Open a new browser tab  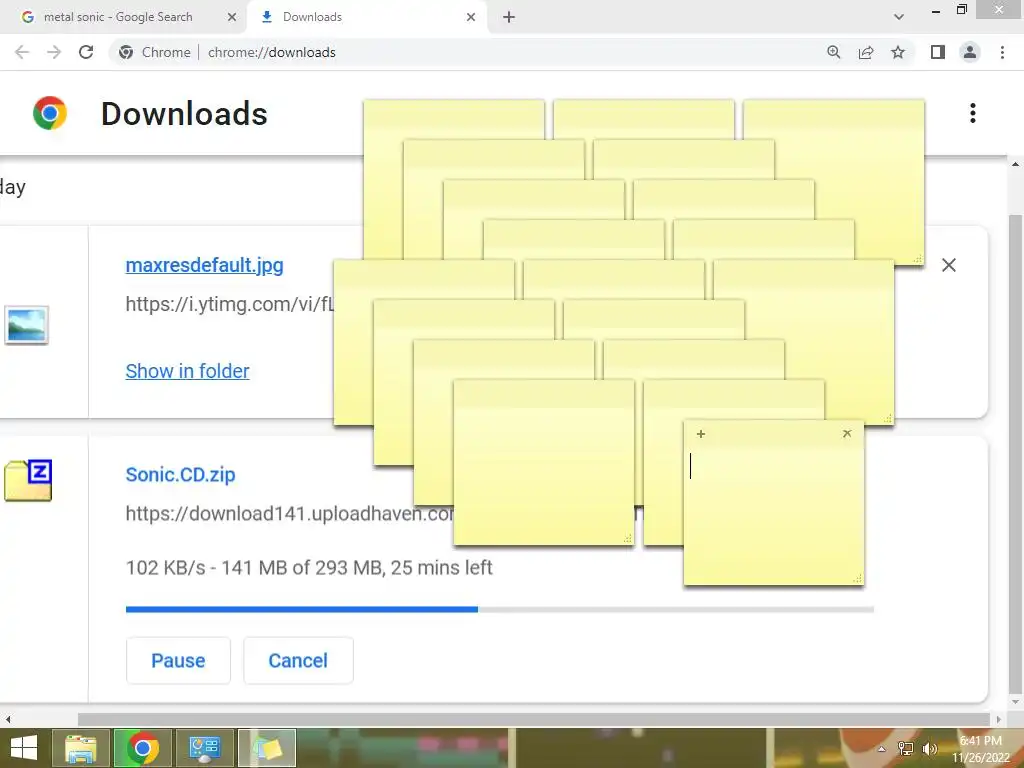[509, 18]
